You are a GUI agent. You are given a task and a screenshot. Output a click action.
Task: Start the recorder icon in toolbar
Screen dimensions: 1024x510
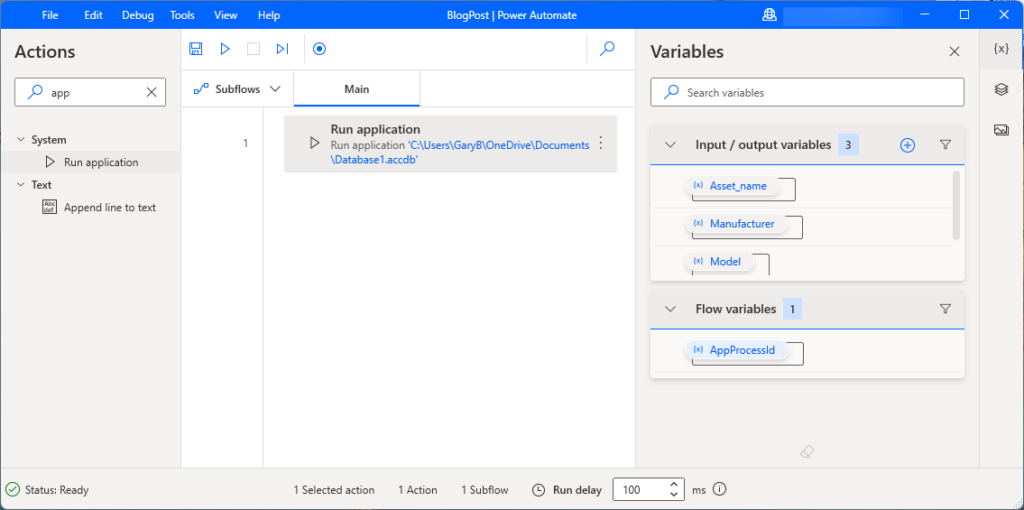319,49
